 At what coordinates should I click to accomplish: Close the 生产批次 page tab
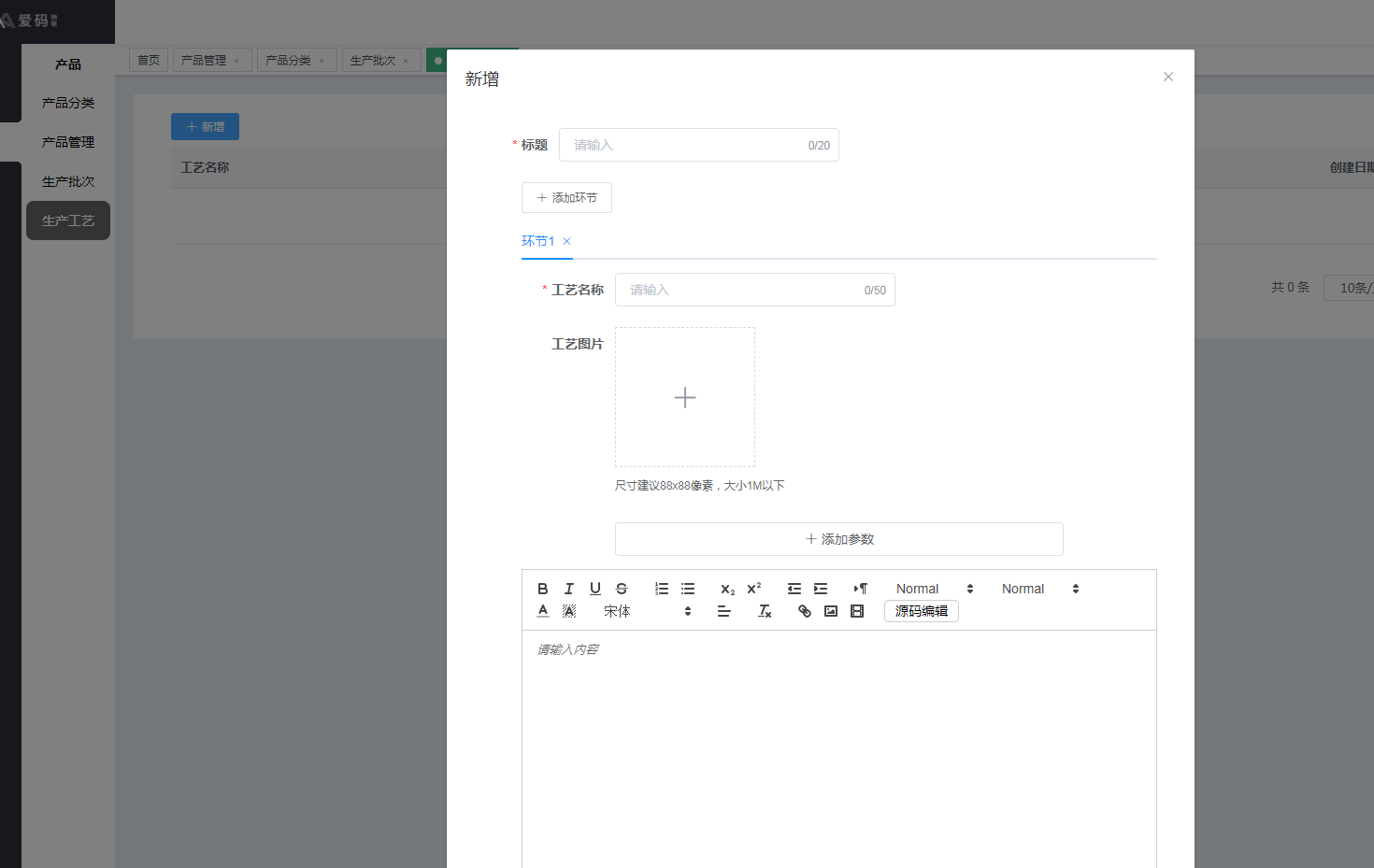tap(406, 61)
